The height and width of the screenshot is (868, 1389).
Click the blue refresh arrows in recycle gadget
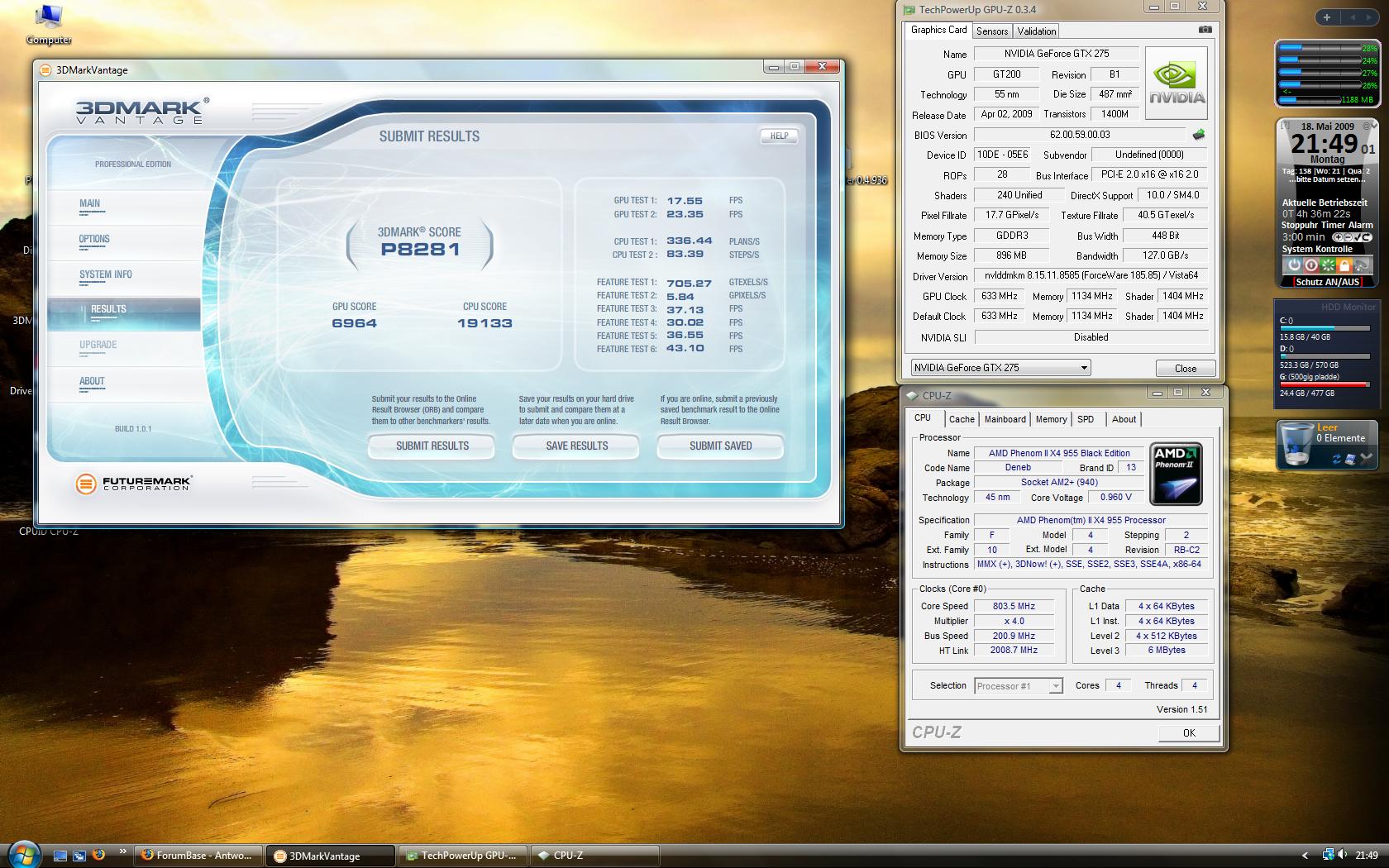(x=1336, y=458)
